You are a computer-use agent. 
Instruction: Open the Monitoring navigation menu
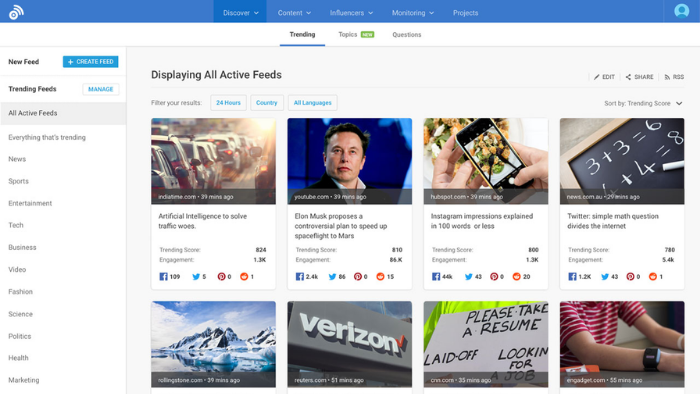412,13
